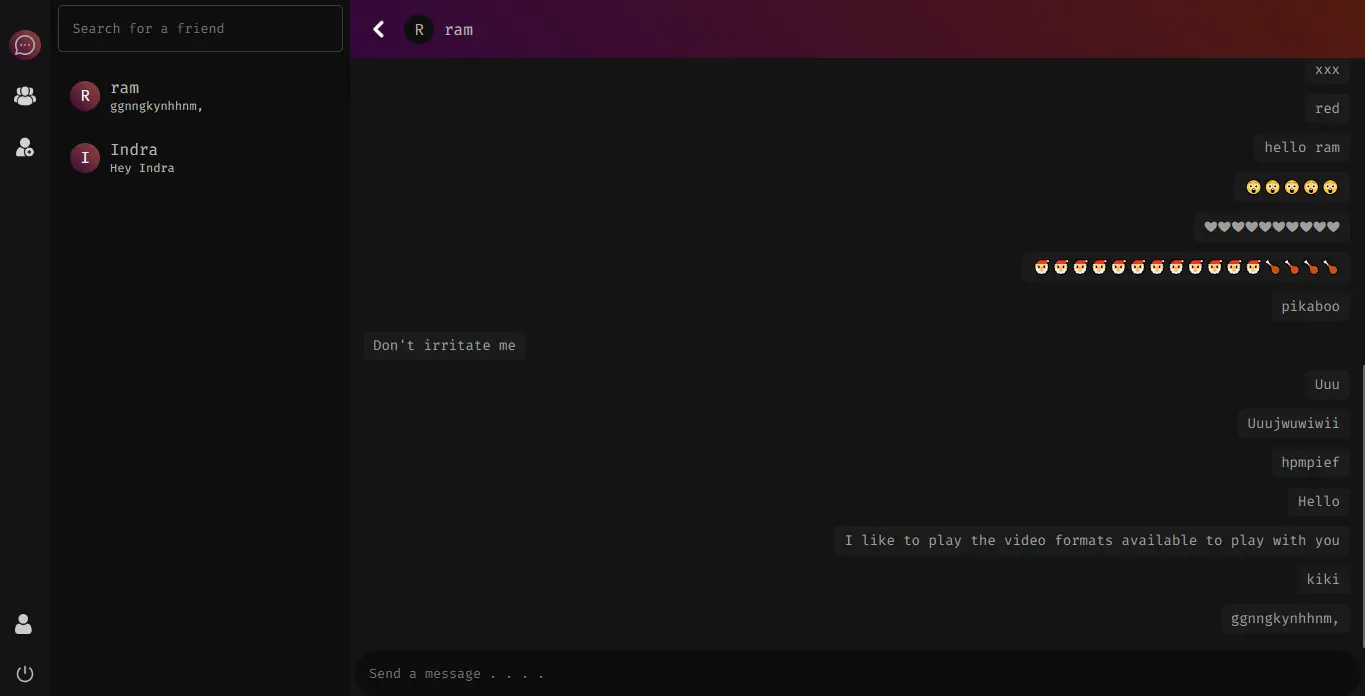Click the profile person icon near the bottom
The width and height of the screenshot is (1365, 696).
24,623
